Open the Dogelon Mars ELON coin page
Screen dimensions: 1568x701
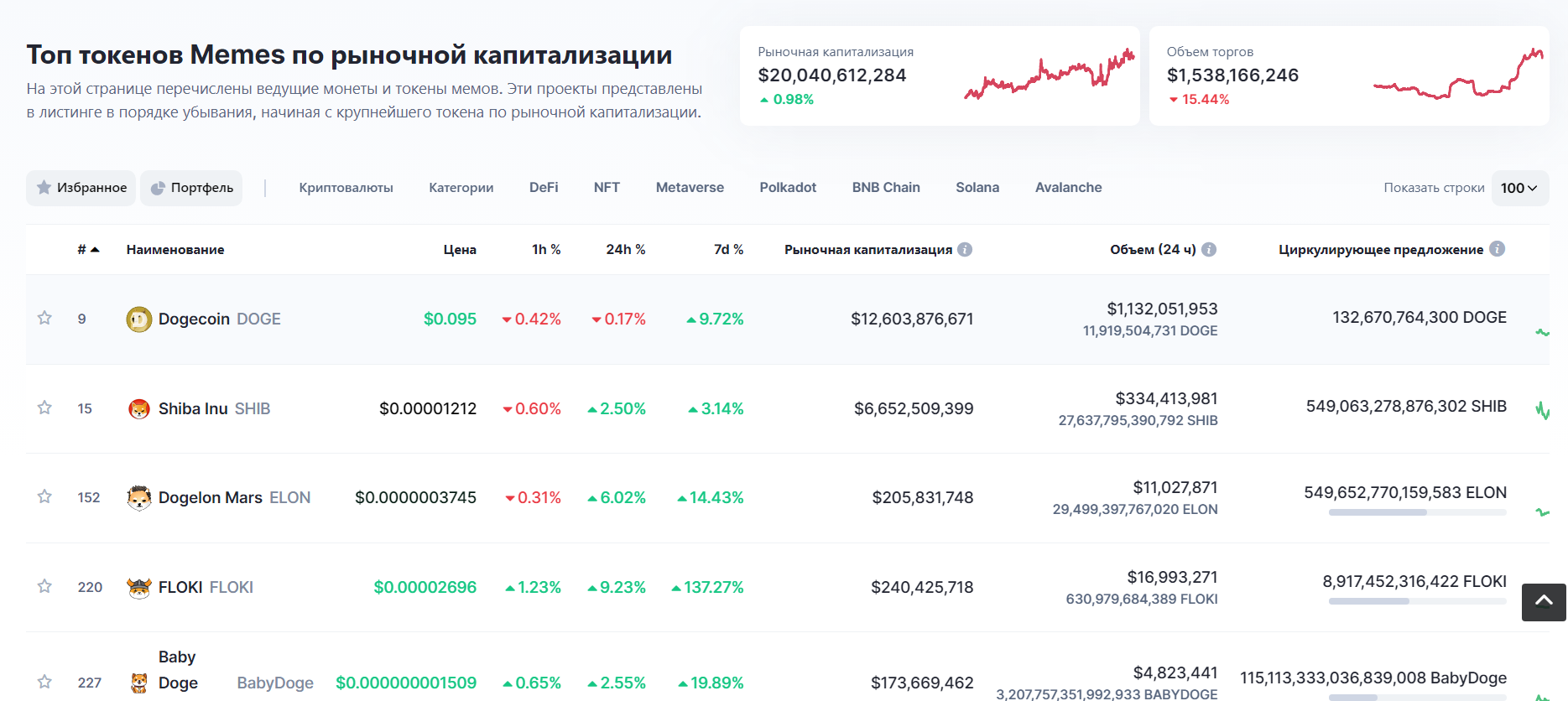click(234, 497)
